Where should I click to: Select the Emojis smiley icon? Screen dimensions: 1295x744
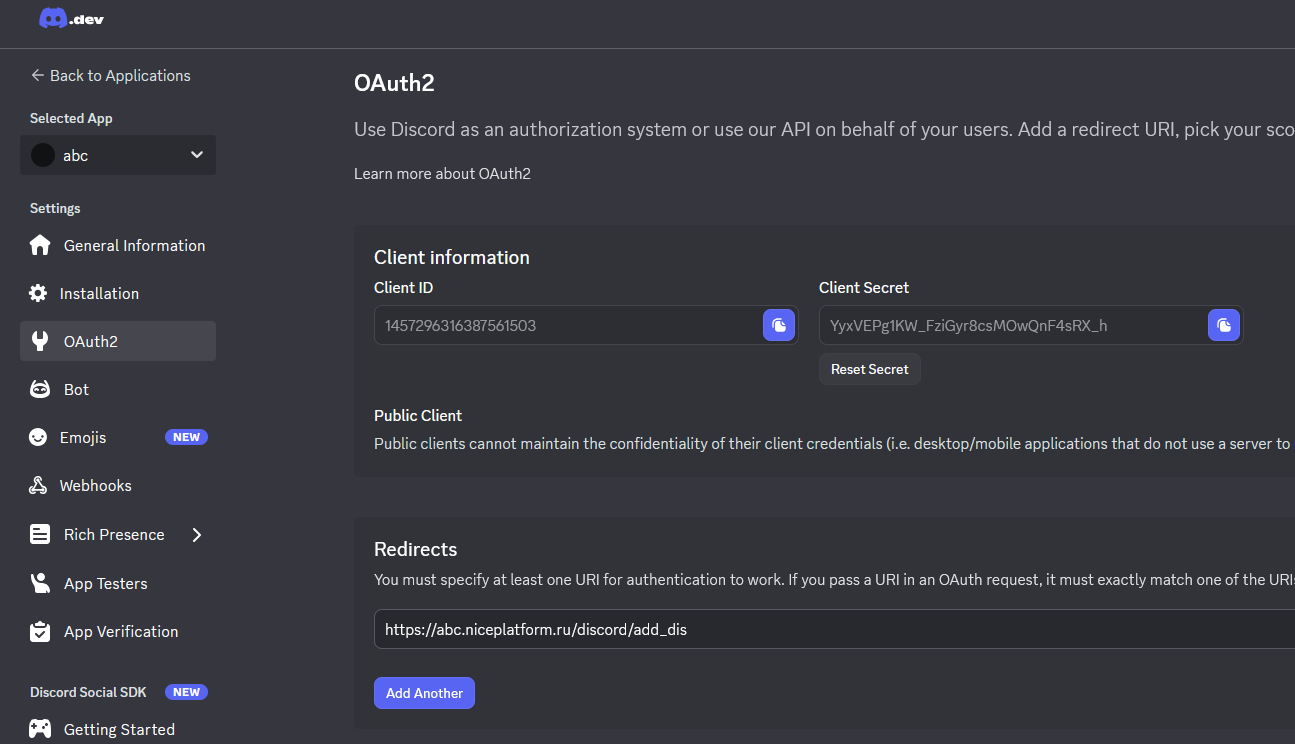click(x=40, y=437)
